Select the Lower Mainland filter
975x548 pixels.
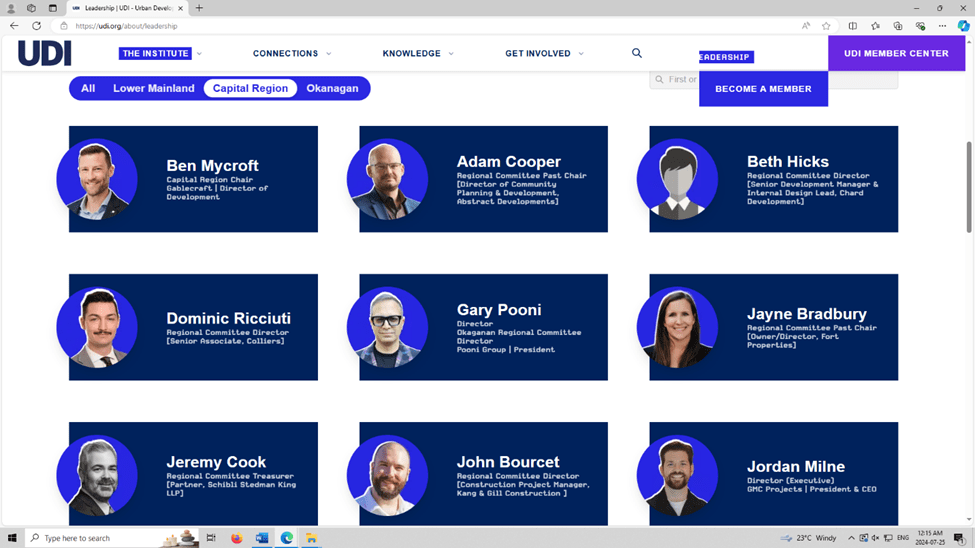pyautogui.click(x=153, y=88)
